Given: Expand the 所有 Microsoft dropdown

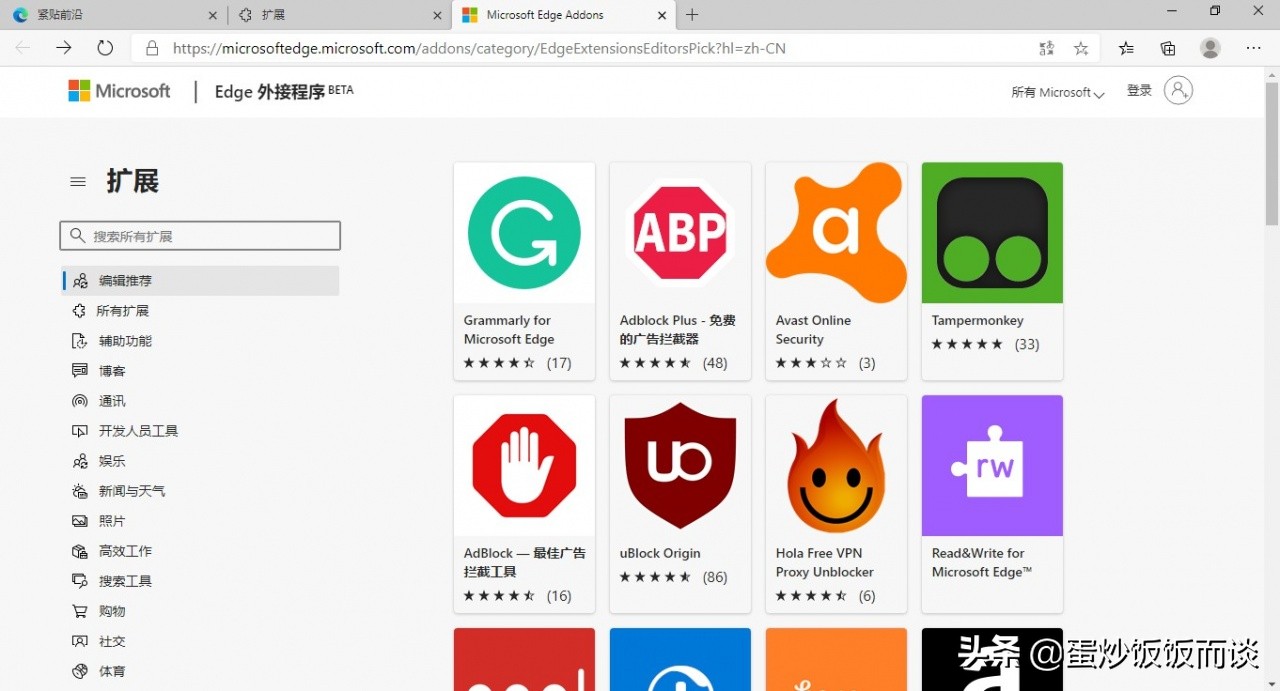Looking at the screenshot, I should [x=1058, y=92].
